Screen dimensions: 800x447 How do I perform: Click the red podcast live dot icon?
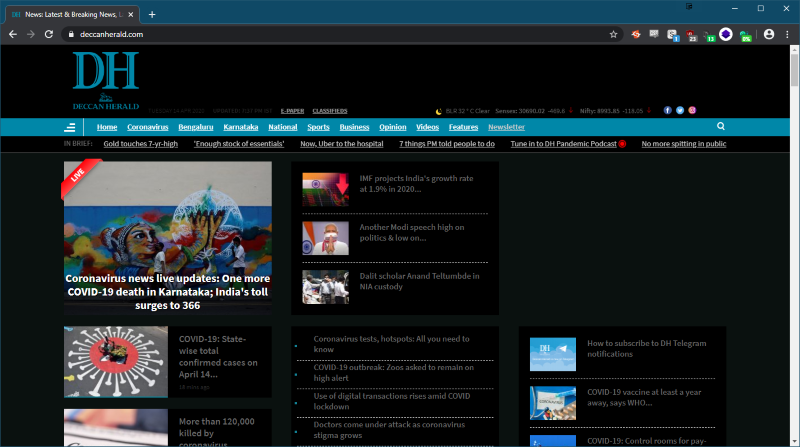pyautogui.click(x=622, y=144)
